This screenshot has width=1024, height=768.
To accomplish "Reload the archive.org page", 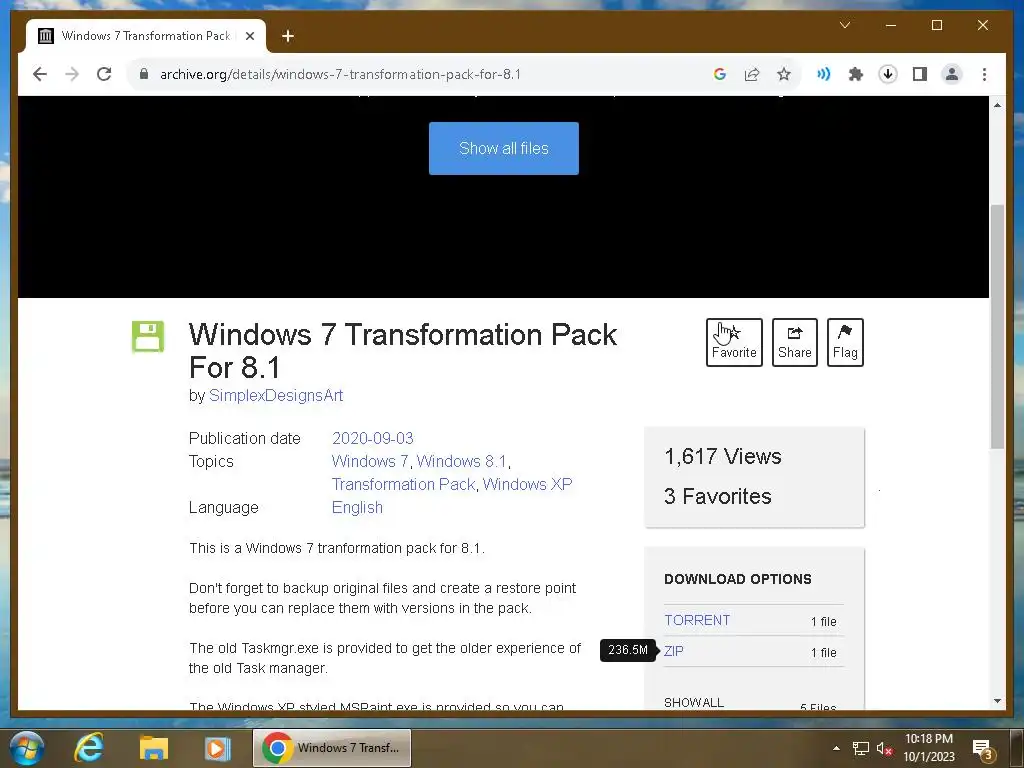I will (104, 74).
